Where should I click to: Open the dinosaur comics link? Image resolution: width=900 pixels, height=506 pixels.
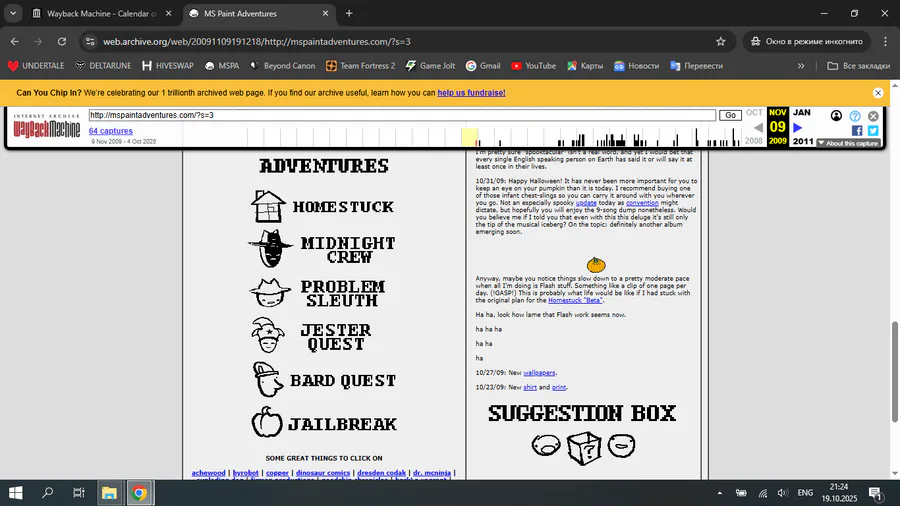click(x=323, y=473)
